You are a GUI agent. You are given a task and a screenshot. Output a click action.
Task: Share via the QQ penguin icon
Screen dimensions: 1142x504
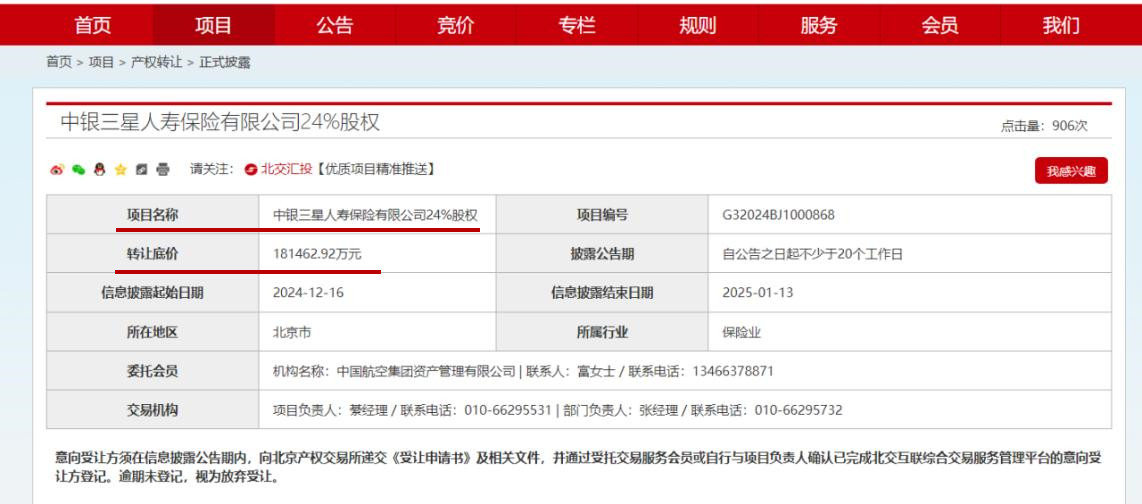[97, 169]
